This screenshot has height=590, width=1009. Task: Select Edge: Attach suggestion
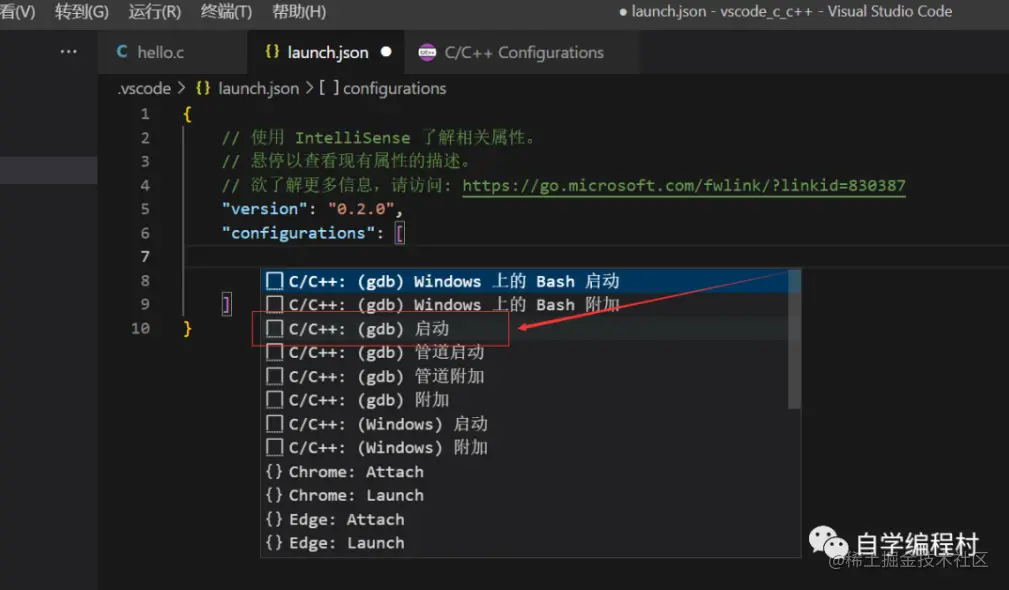524,519
